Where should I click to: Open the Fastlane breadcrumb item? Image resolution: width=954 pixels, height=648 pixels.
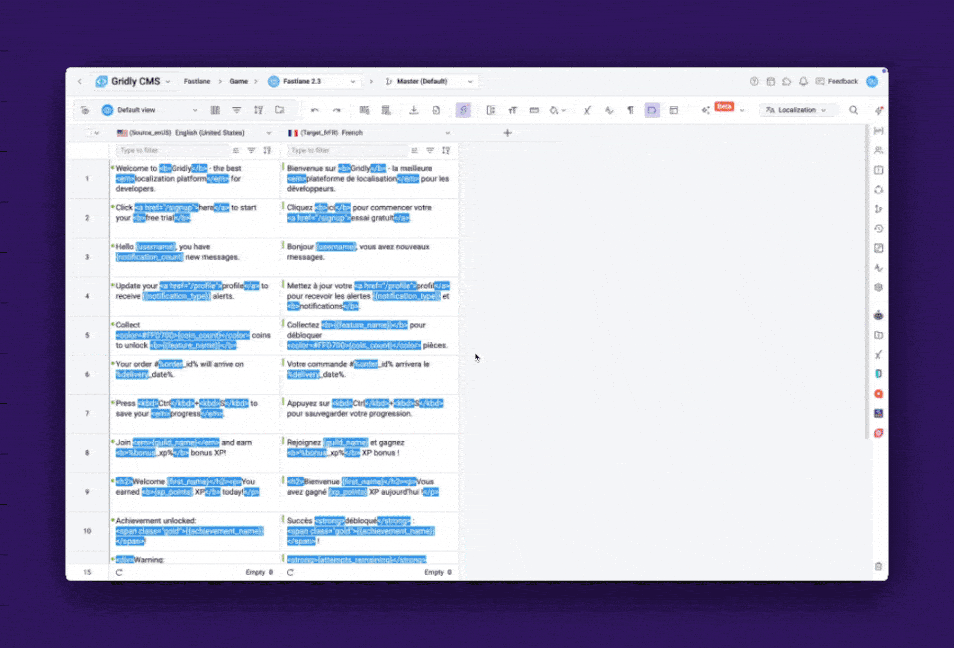click(x=196, y=81)
